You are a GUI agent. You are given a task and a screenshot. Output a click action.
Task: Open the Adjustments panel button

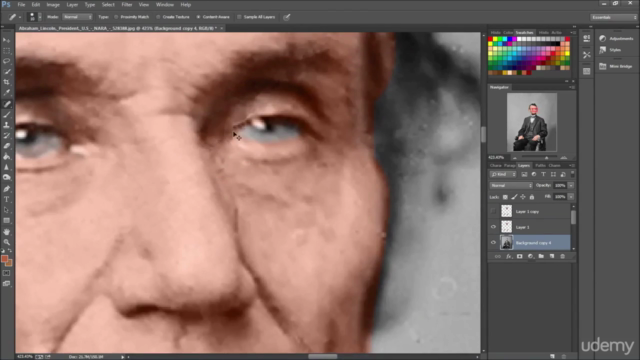(617, 38)
